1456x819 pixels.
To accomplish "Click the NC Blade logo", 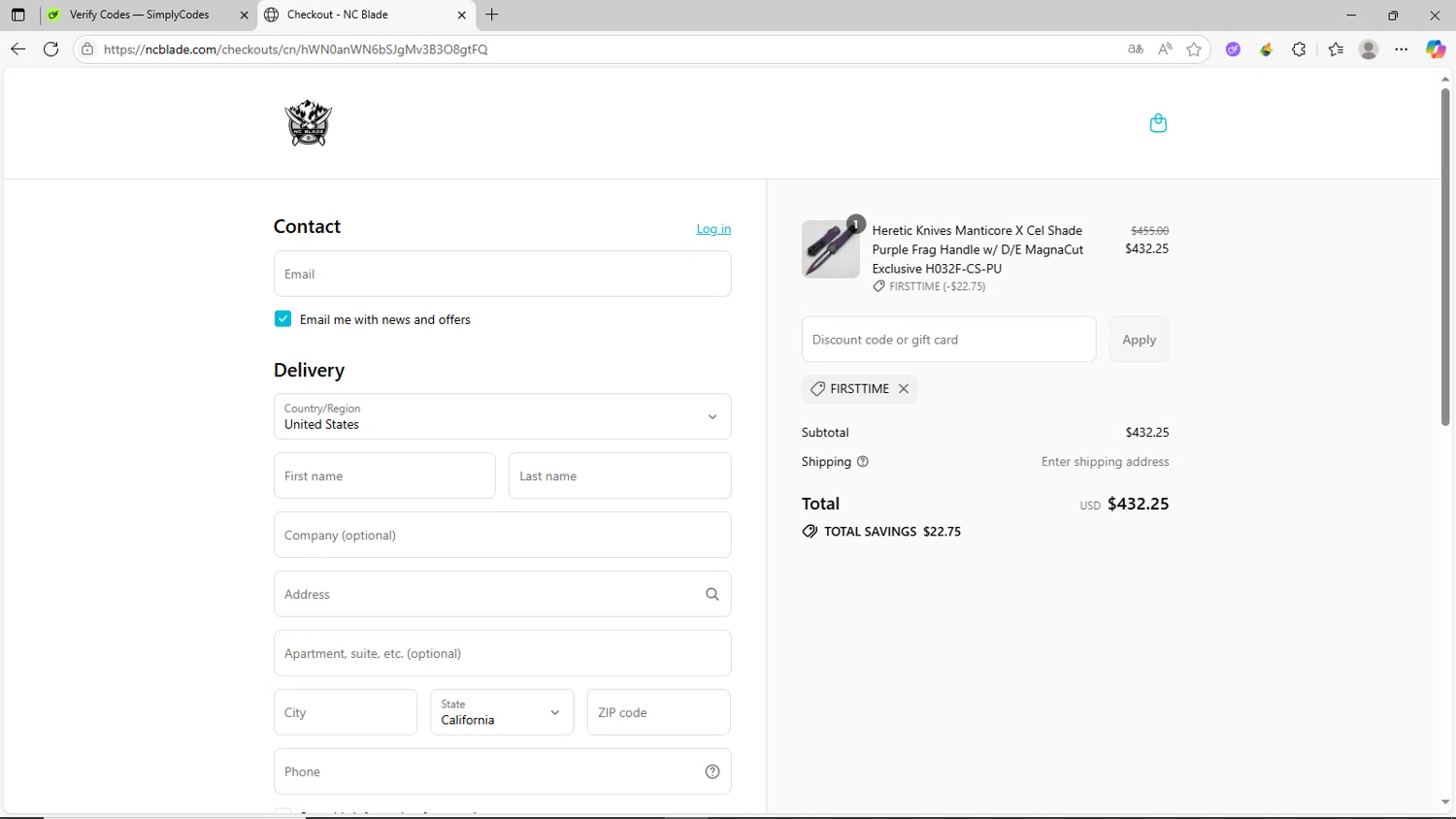I will tap(309, 123).
